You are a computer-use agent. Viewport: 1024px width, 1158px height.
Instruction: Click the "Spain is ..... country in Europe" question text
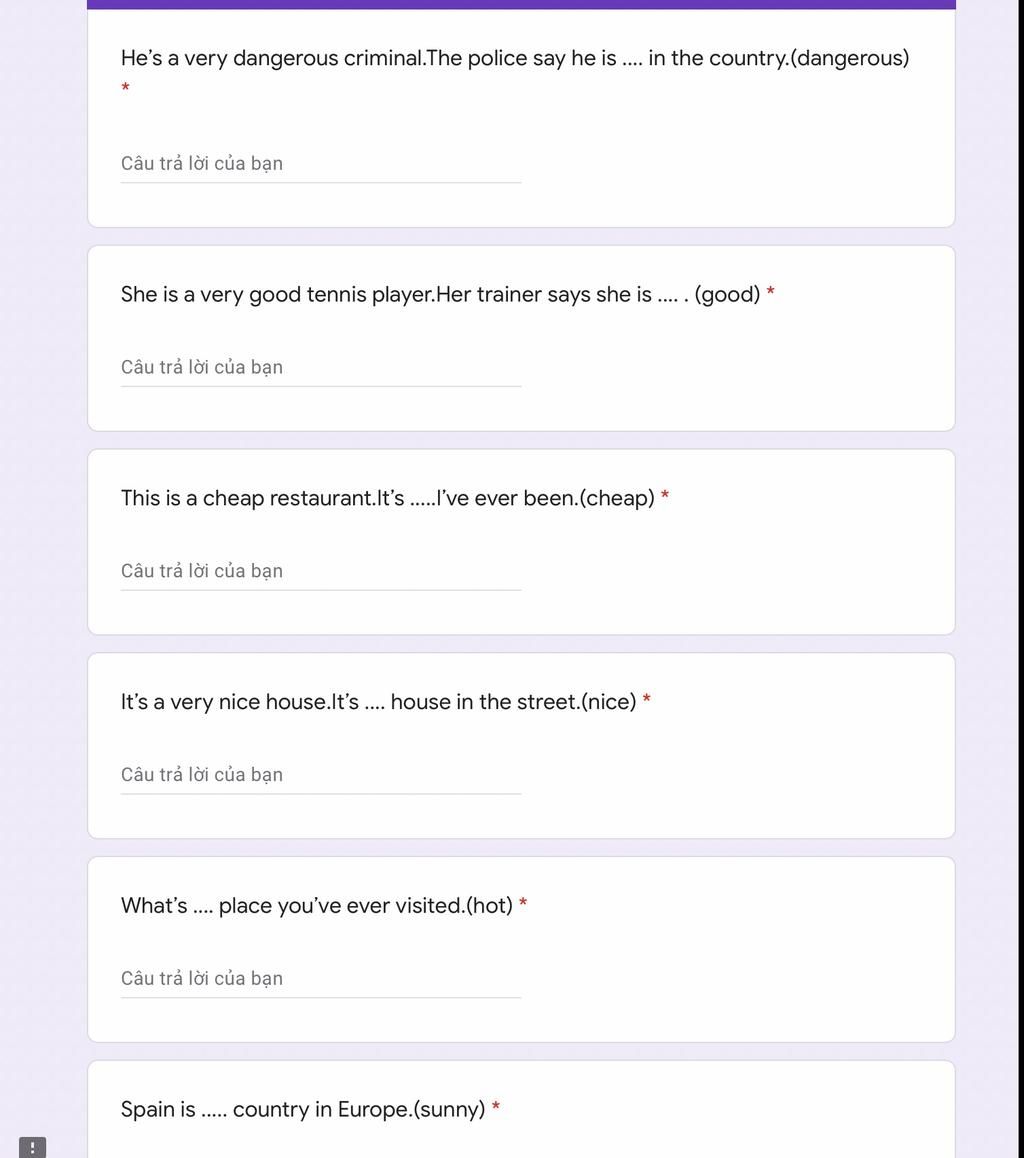coord(303,1110)
